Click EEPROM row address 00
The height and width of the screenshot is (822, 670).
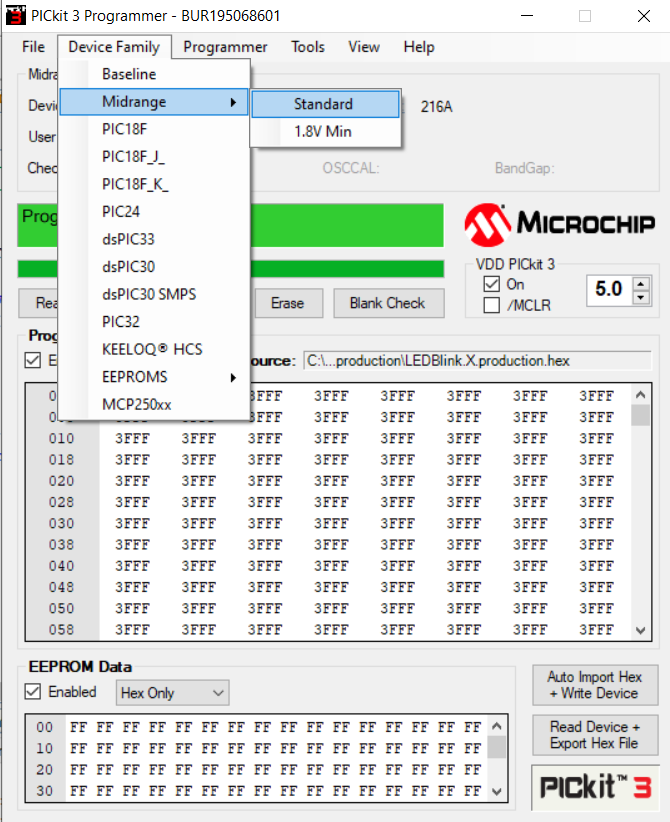pyautogui.click(x=45, y=727)
